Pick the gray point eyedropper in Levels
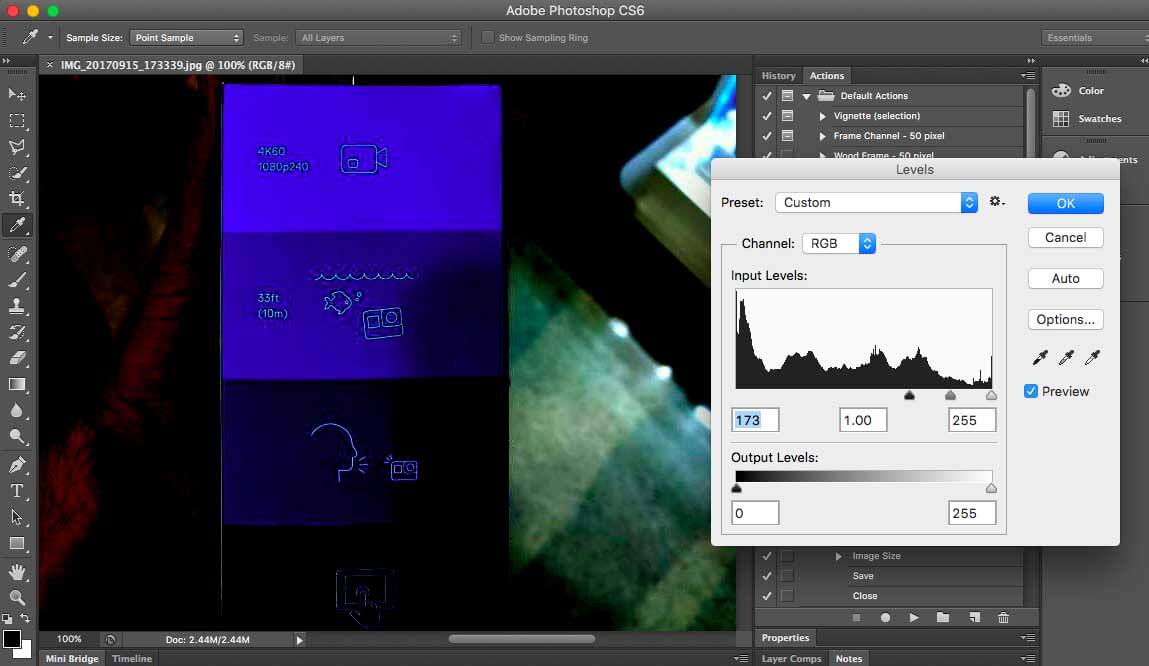1149x666 pixels. click(1066, 357)
